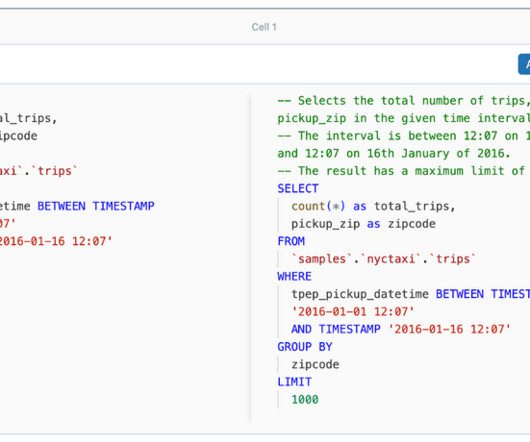Screen dimensions: 530x442
Task: Click the WHERE keyword in the right pane
Action: tap(294, 276)
